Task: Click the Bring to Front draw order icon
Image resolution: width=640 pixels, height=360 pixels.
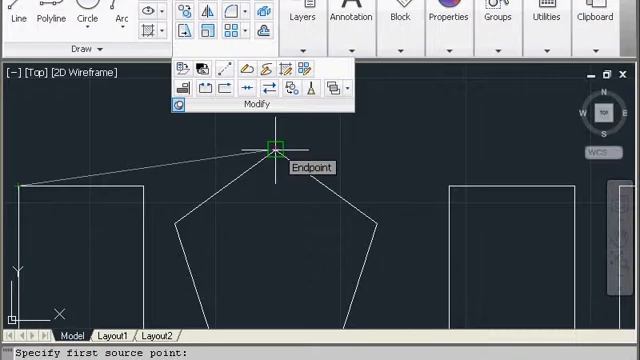Action: click(333, 88)
